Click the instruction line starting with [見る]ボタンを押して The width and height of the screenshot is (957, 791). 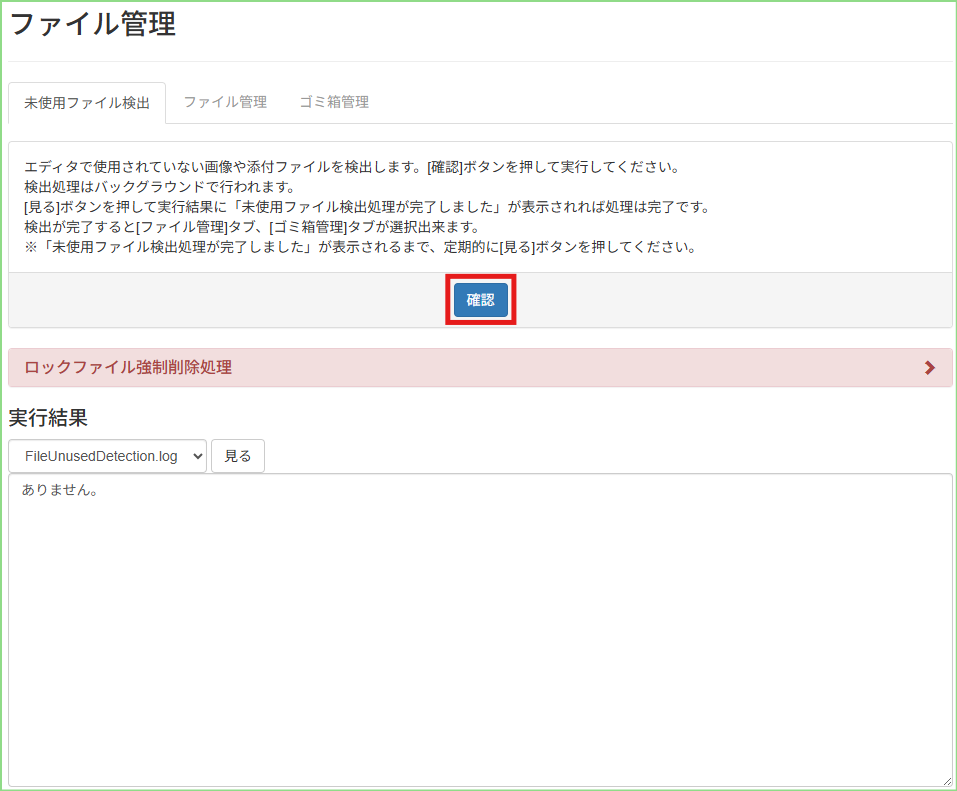click(x=366, y=207)
